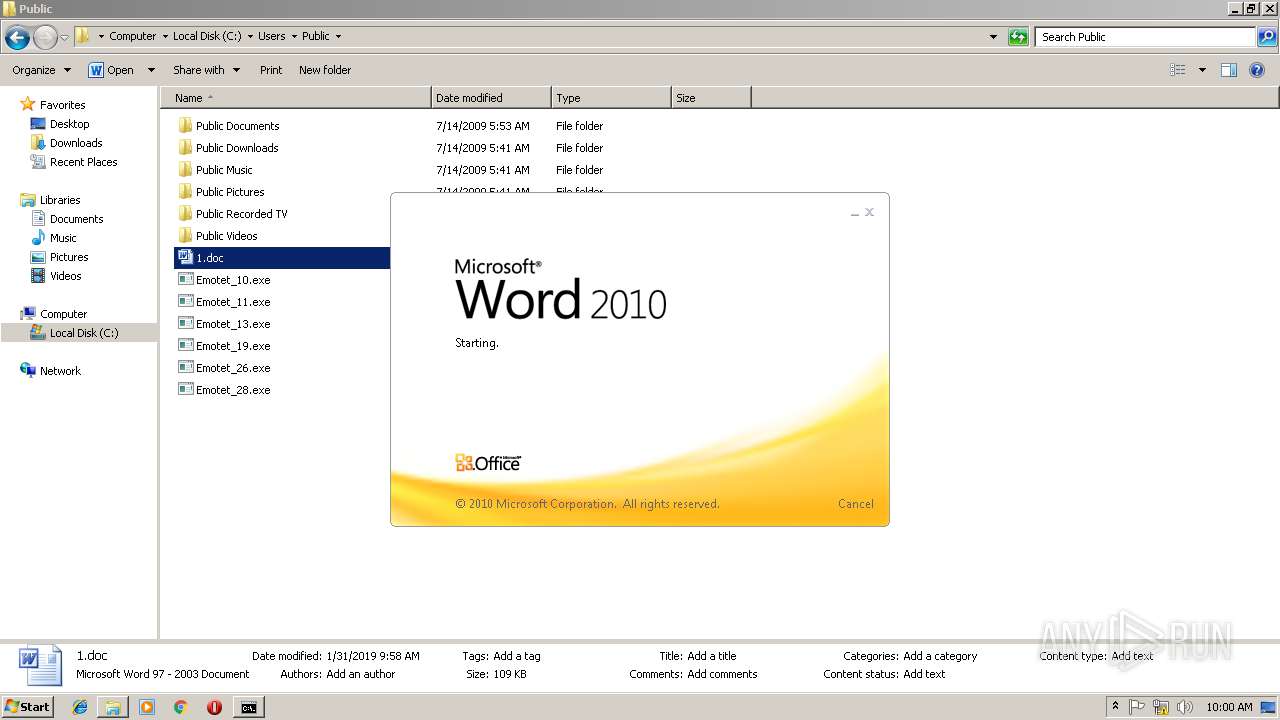The image size is (1280, 720).
Task: Click Add an author in details pane
Action: 360,674
